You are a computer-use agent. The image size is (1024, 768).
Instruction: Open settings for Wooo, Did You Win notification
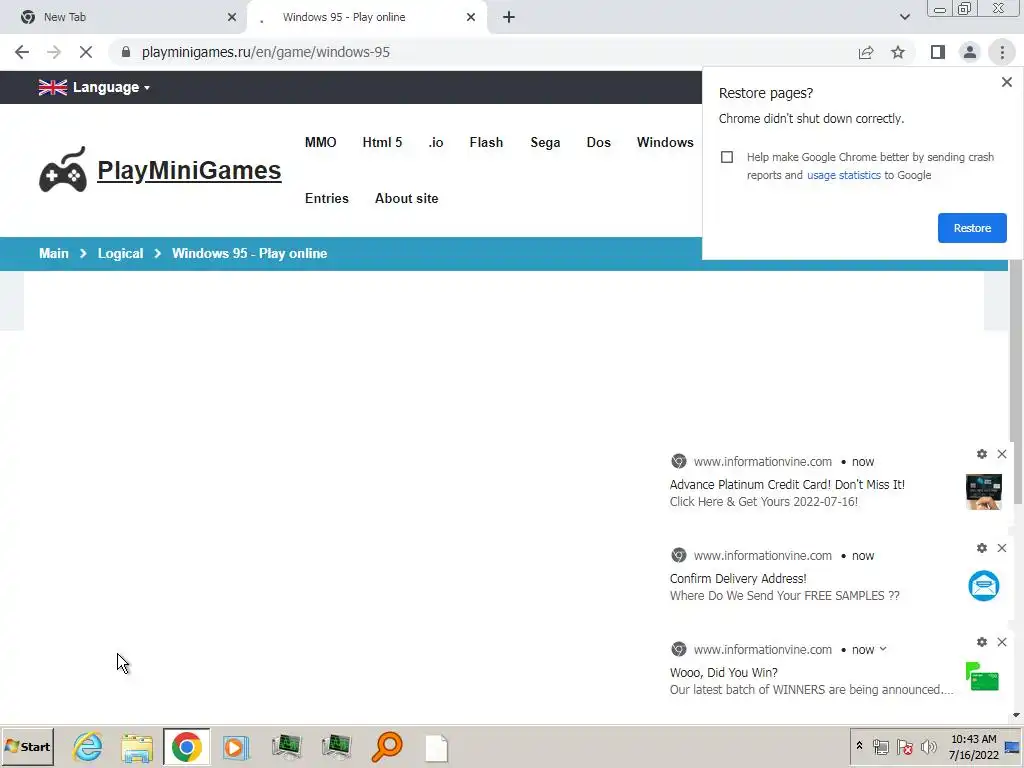tap(982, 642)
